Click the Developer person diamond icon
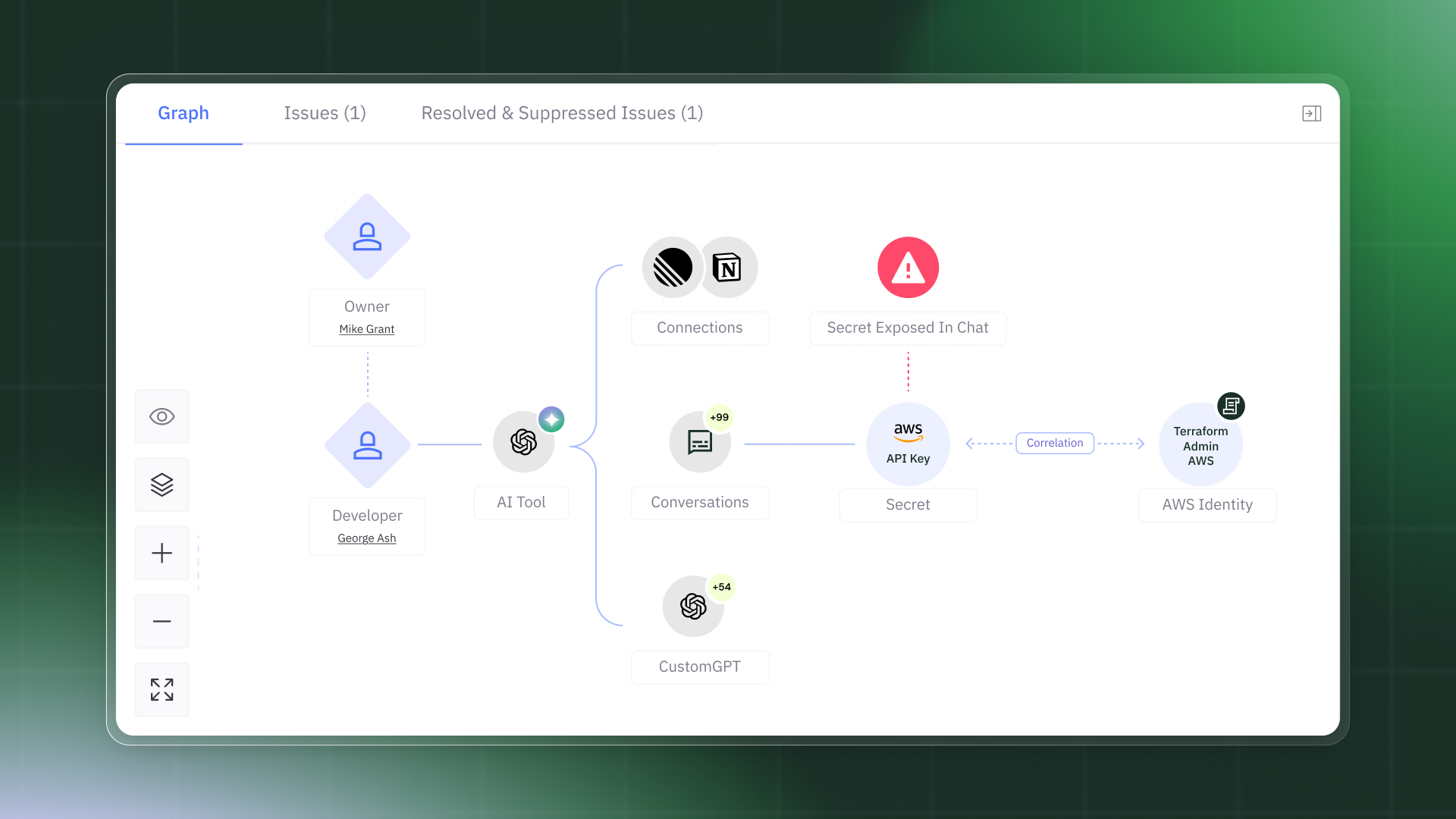The height and width of the screenshot is (819, 1456). (x=367, y=445)
